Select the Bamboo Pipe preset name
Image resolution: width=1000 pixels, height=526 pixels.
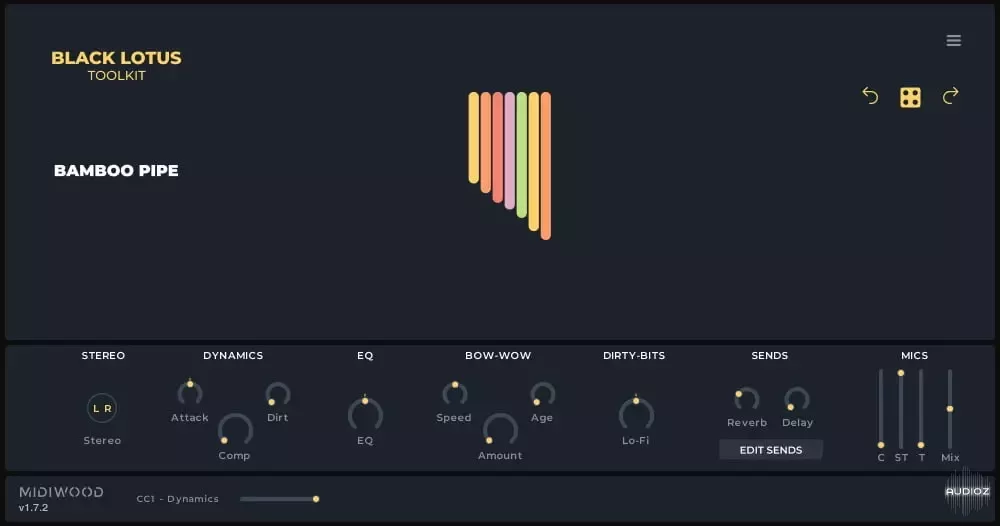(116, 171)
